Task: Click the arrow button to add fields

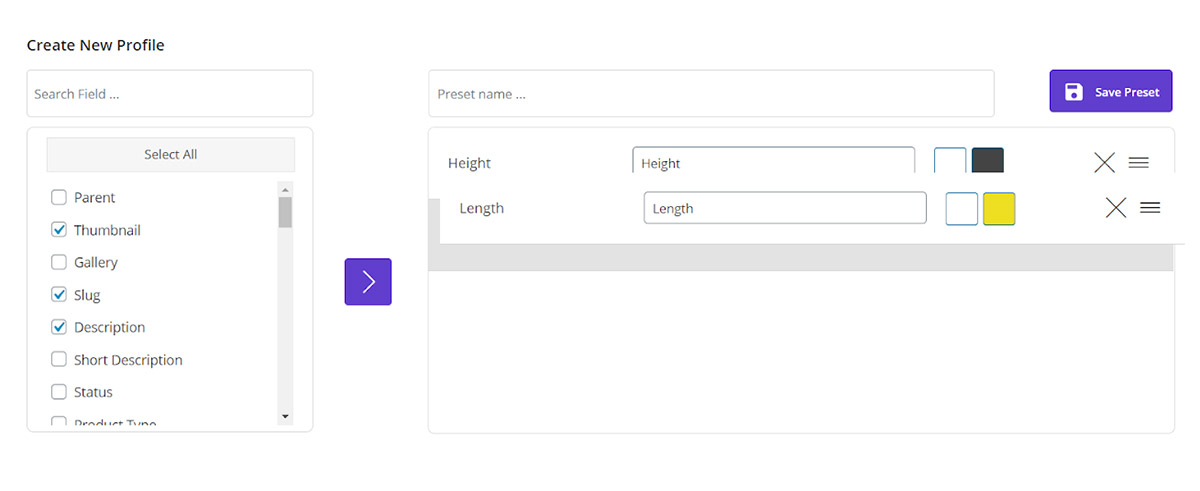Action: pyautogui.click(x=368, y=282)
